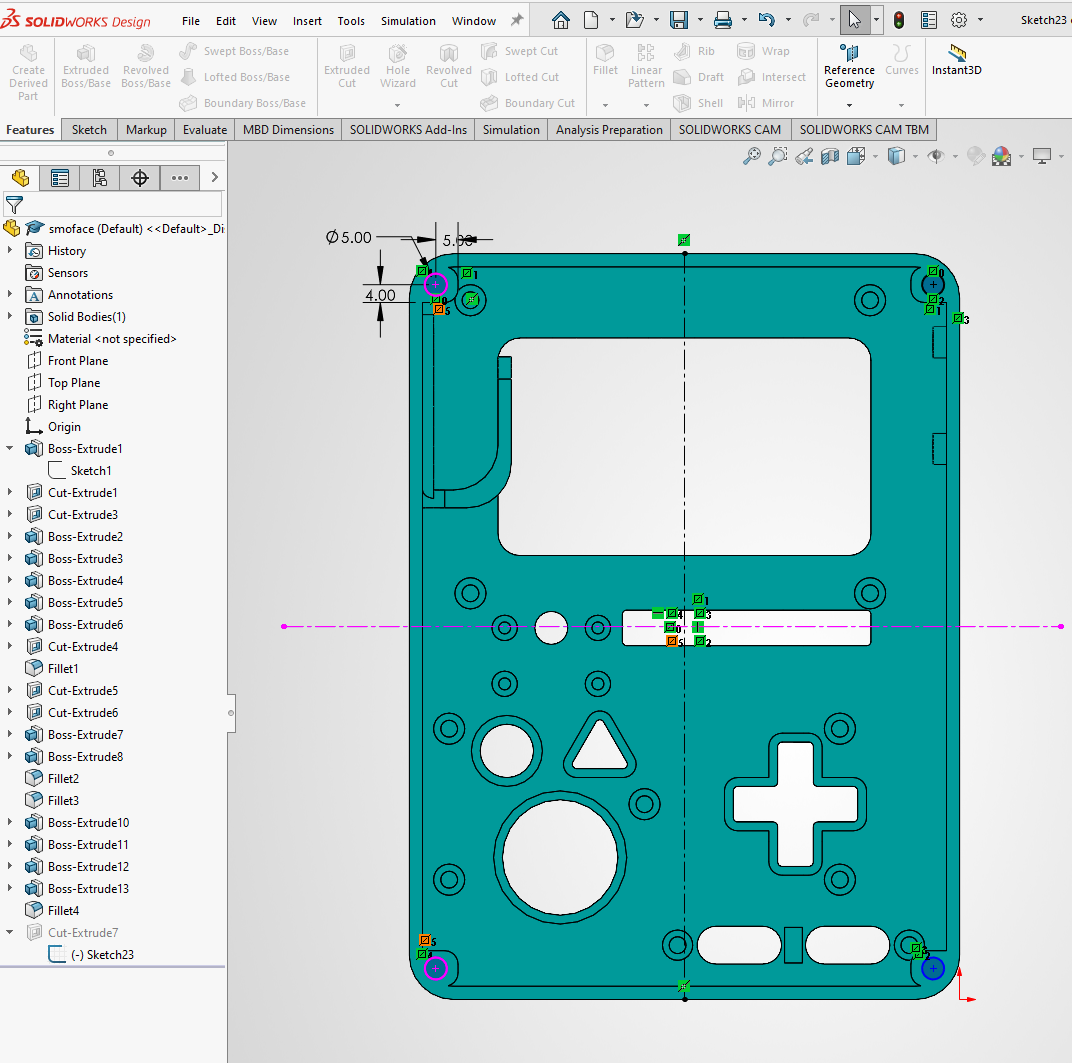Image resolution: width=1072 pixels, height=1063 pixels.
Task: Open Options gear icon
Action: pos(959,21)
